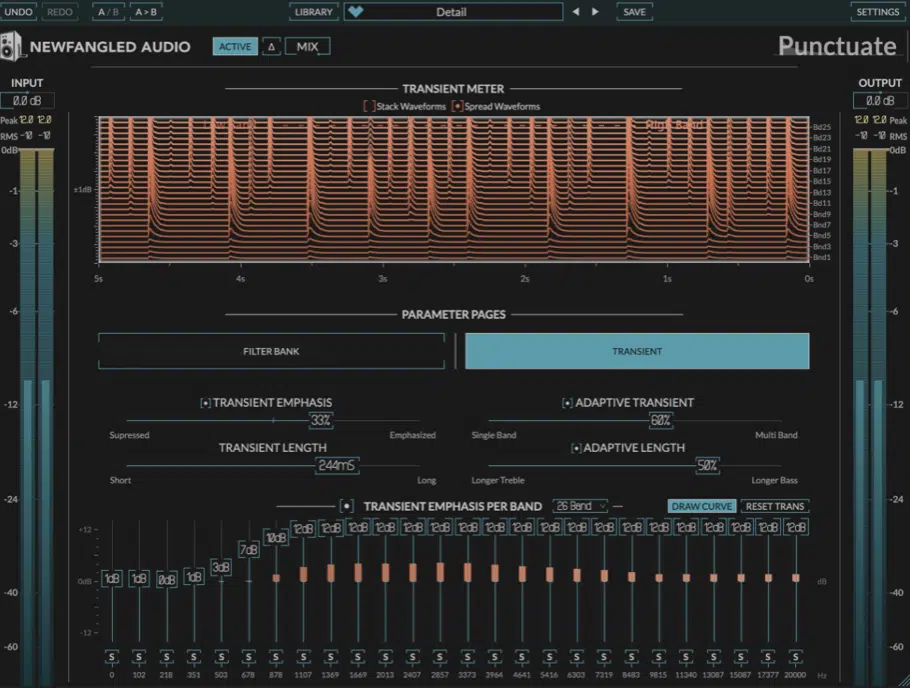
Task: Click the 3dB fader of 503 Hz band
Action: (x=221, y=567)
